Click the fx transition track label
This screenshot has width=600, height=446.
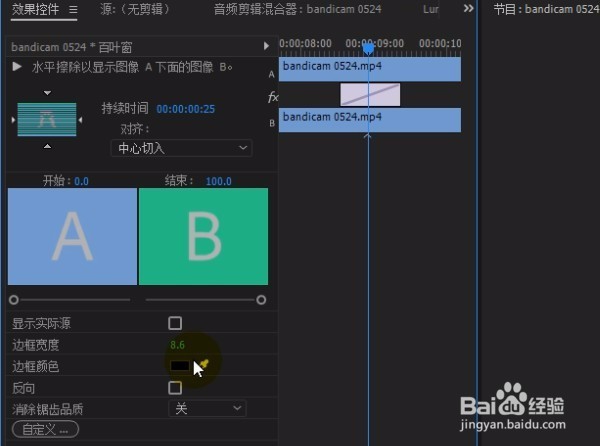pyautogui.click(x=272, y=97)
